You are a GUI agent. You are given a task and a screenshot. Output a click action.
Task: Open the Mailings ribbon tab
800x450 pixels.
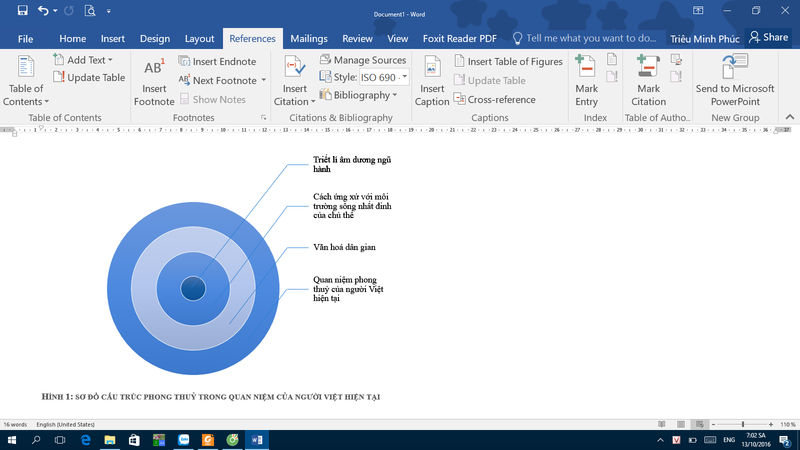(x=309, y=38)
